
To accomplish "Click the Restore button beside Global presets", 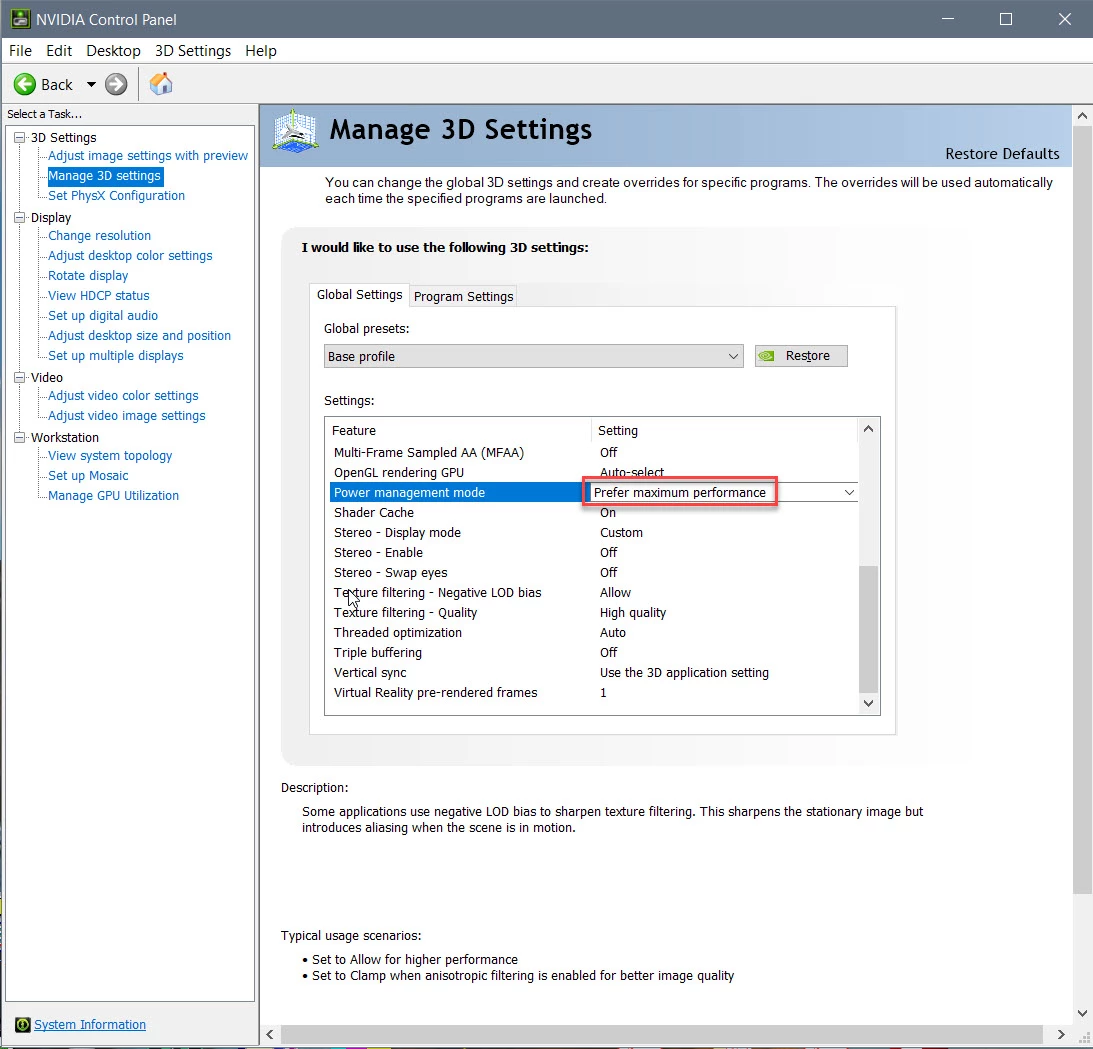I will tap(801, 355).
